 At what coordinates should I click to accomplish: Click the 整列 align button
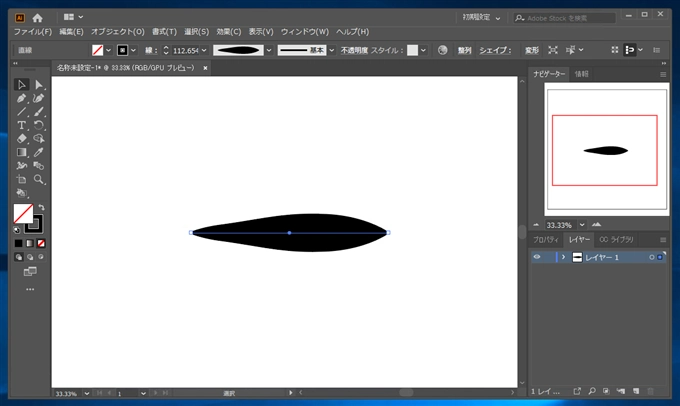[464, 50]
